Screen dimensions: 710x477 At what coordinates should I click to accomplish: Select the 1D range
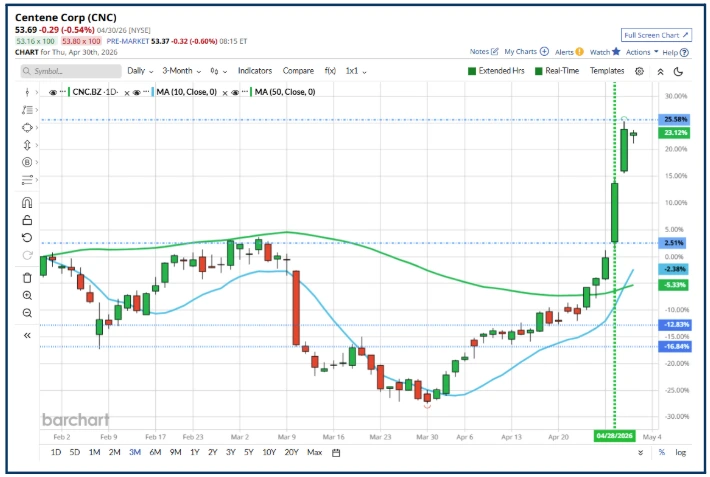click(56, 452)
